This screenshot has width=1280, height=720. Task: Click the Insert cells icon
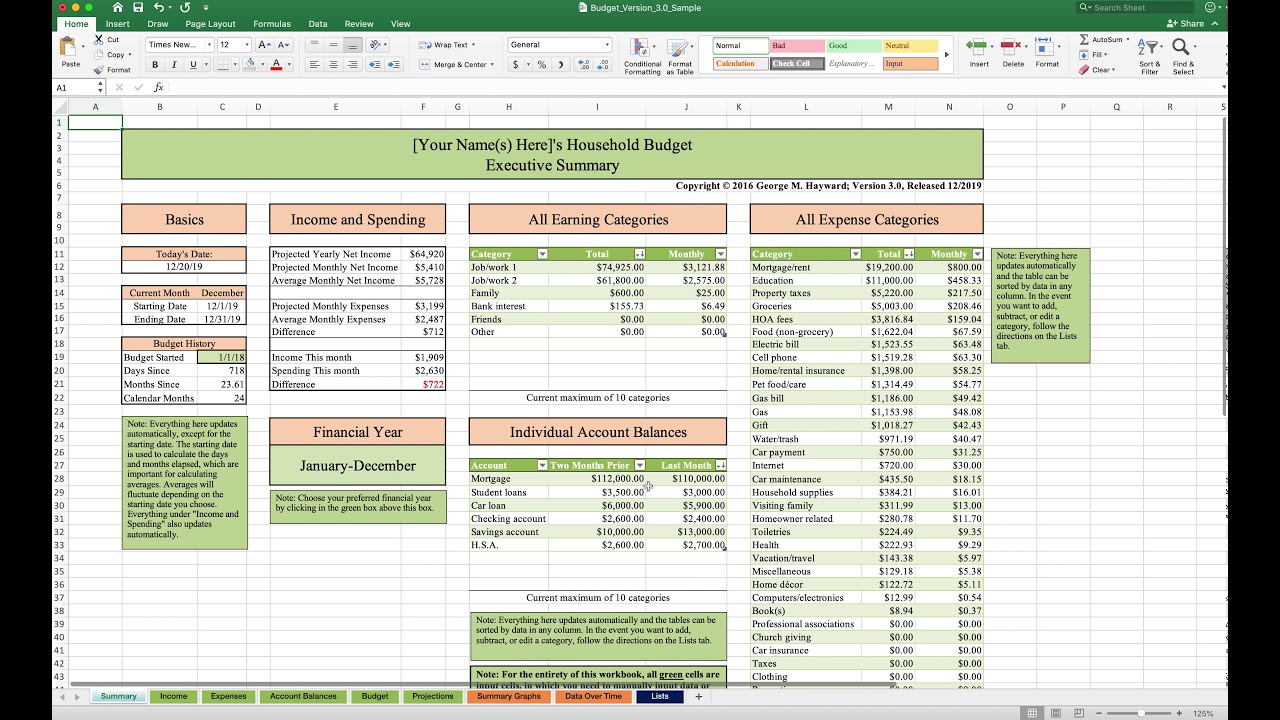pos(979,46)
